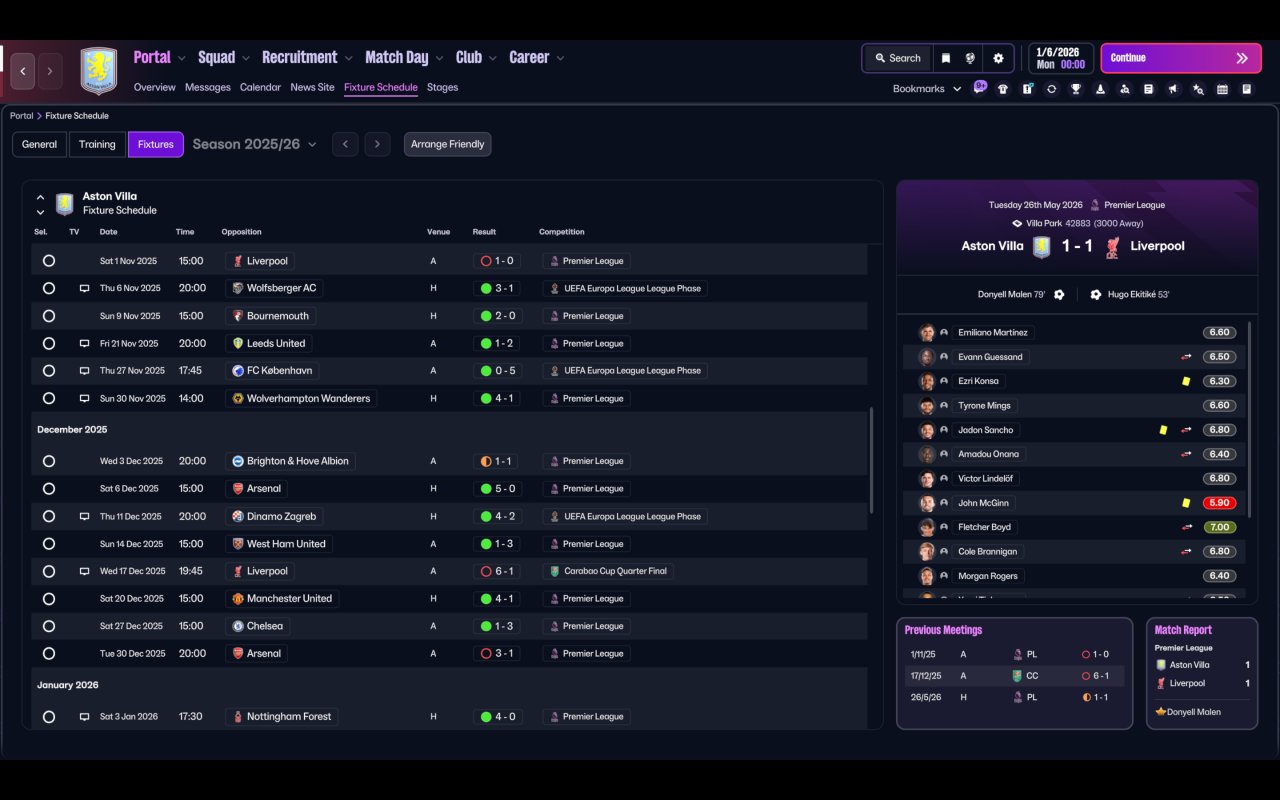This screenshot has height=800, width=1280.
Task: Click the Liverpool crest in match header
Action: click(1112, 247)
